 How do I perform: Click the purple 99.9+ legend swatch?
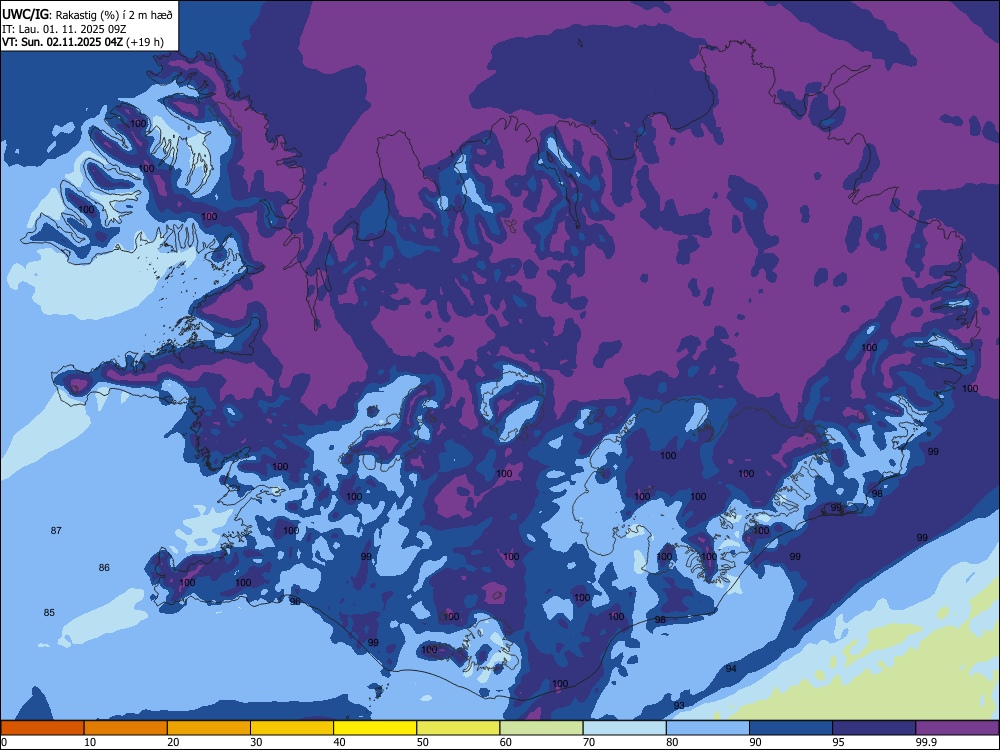point(957,728)
